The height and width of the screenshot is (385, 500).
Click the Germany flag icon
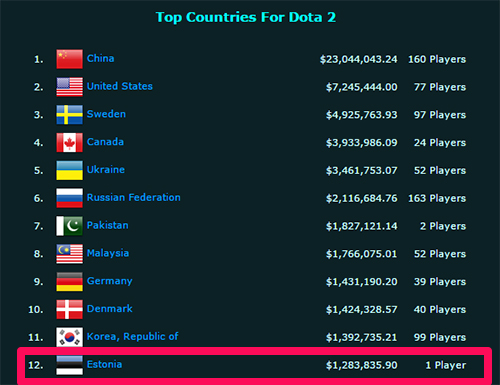tap(69, 281)
